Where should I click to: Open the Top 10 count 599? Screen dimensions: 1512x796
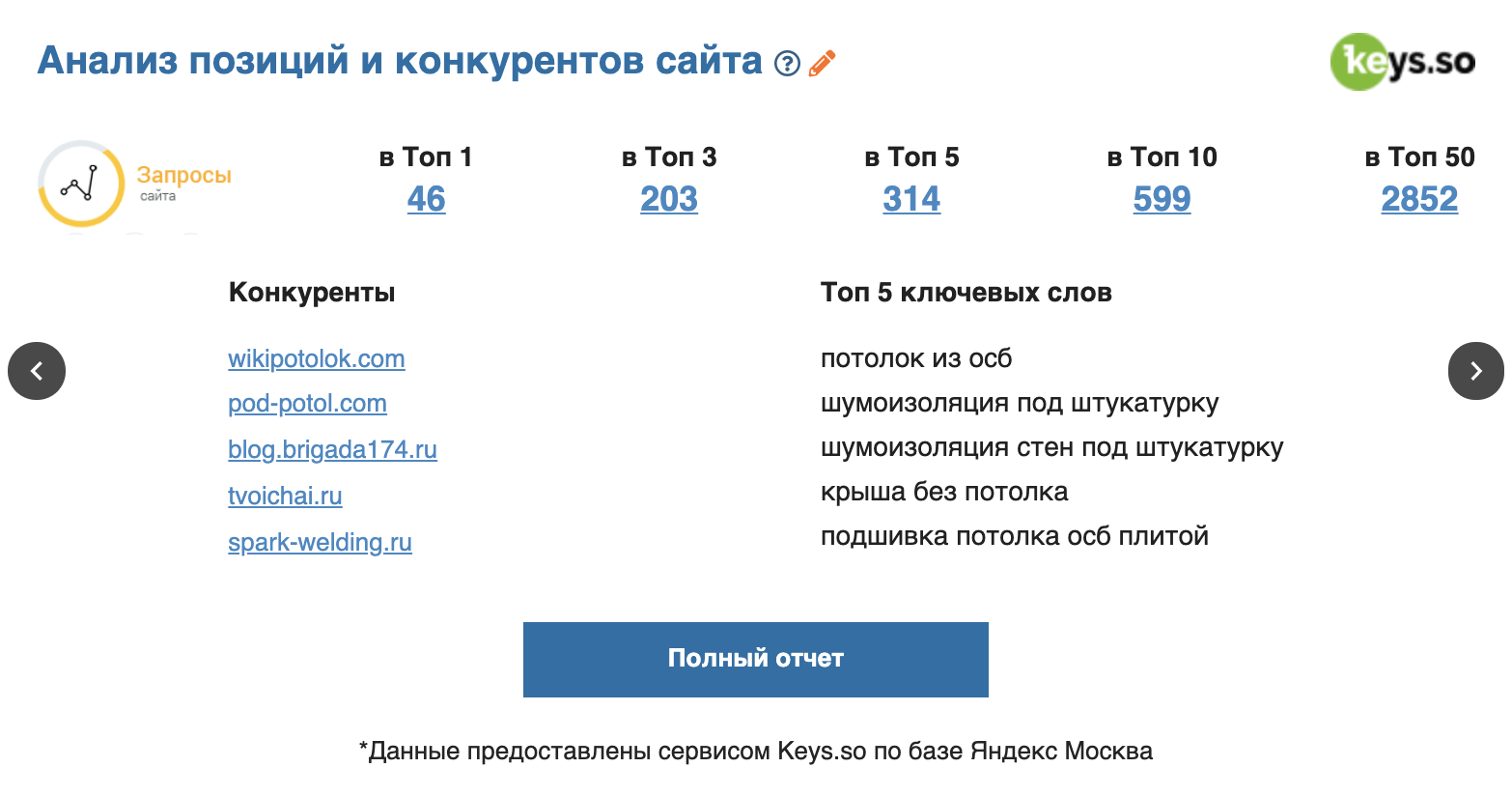click(1162, 199)
